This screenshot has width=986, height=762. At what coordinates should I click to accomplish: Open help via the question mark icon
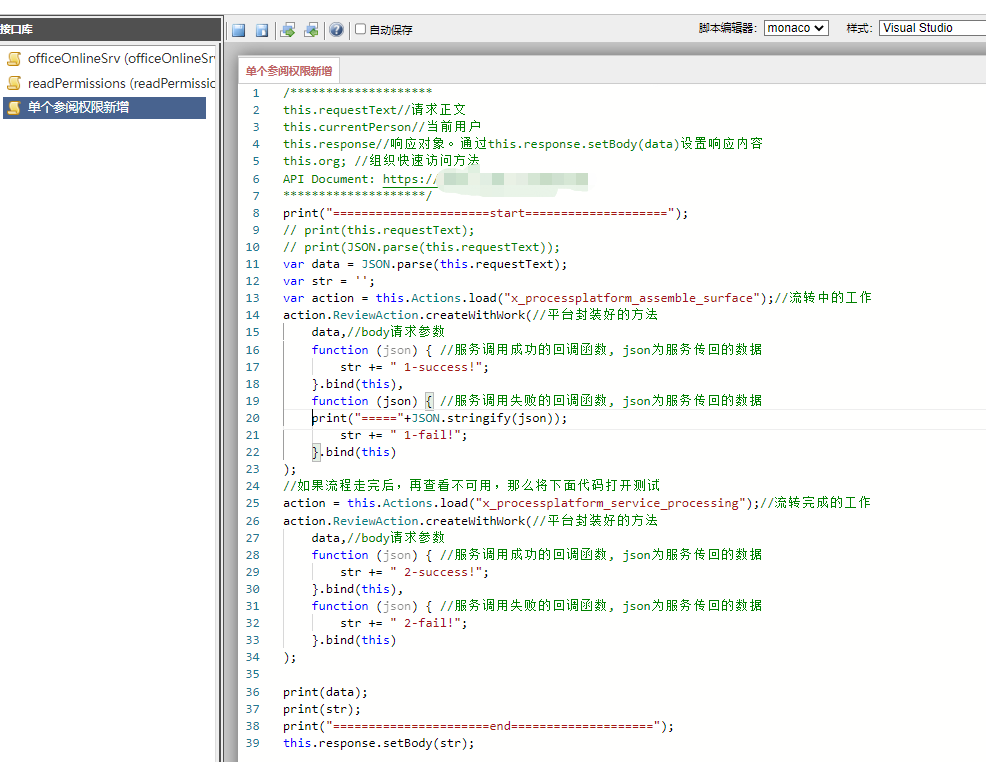(336, 30)
